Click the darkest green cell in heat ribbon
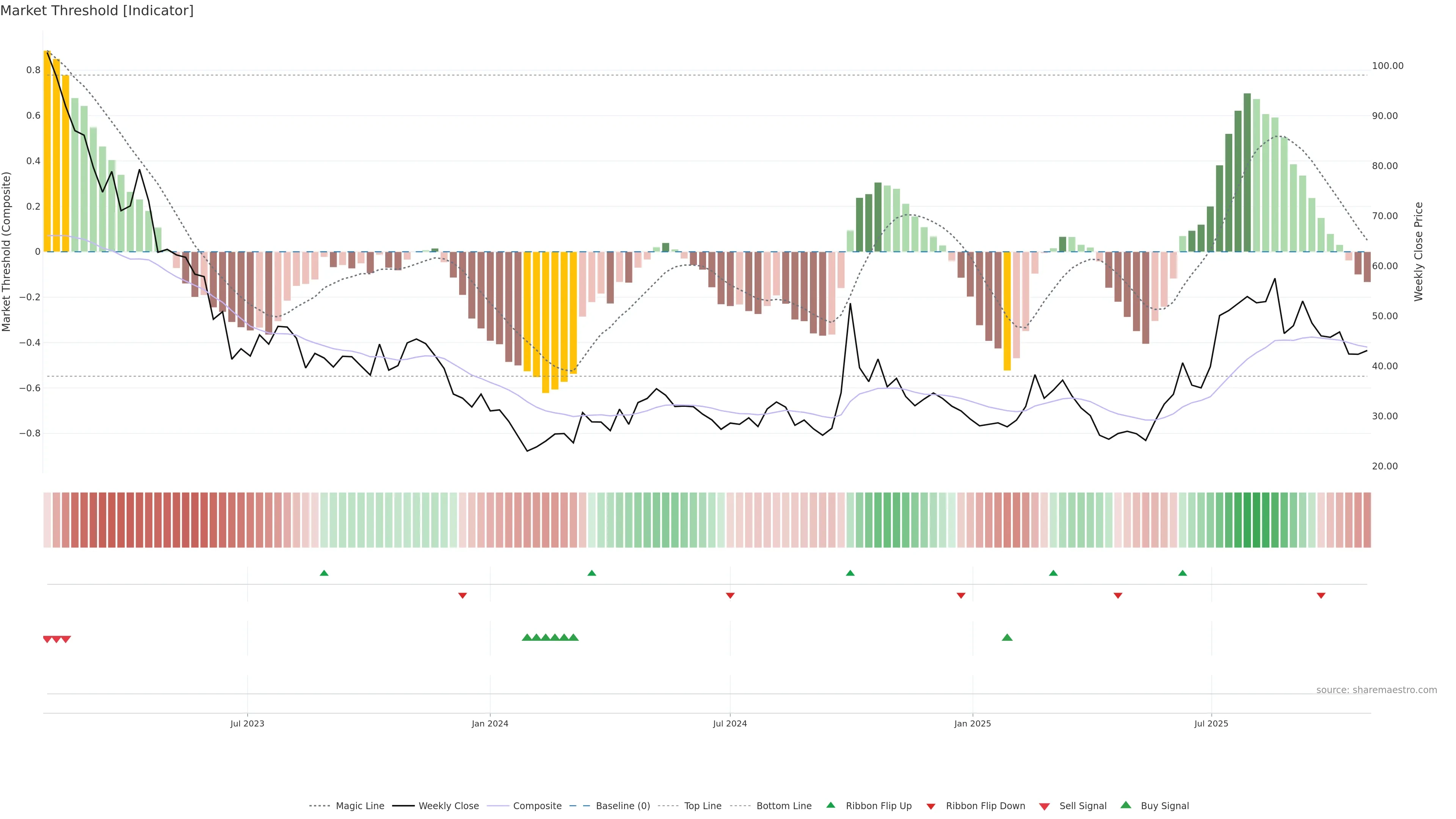1456x819 pixels. (1257, 519)
